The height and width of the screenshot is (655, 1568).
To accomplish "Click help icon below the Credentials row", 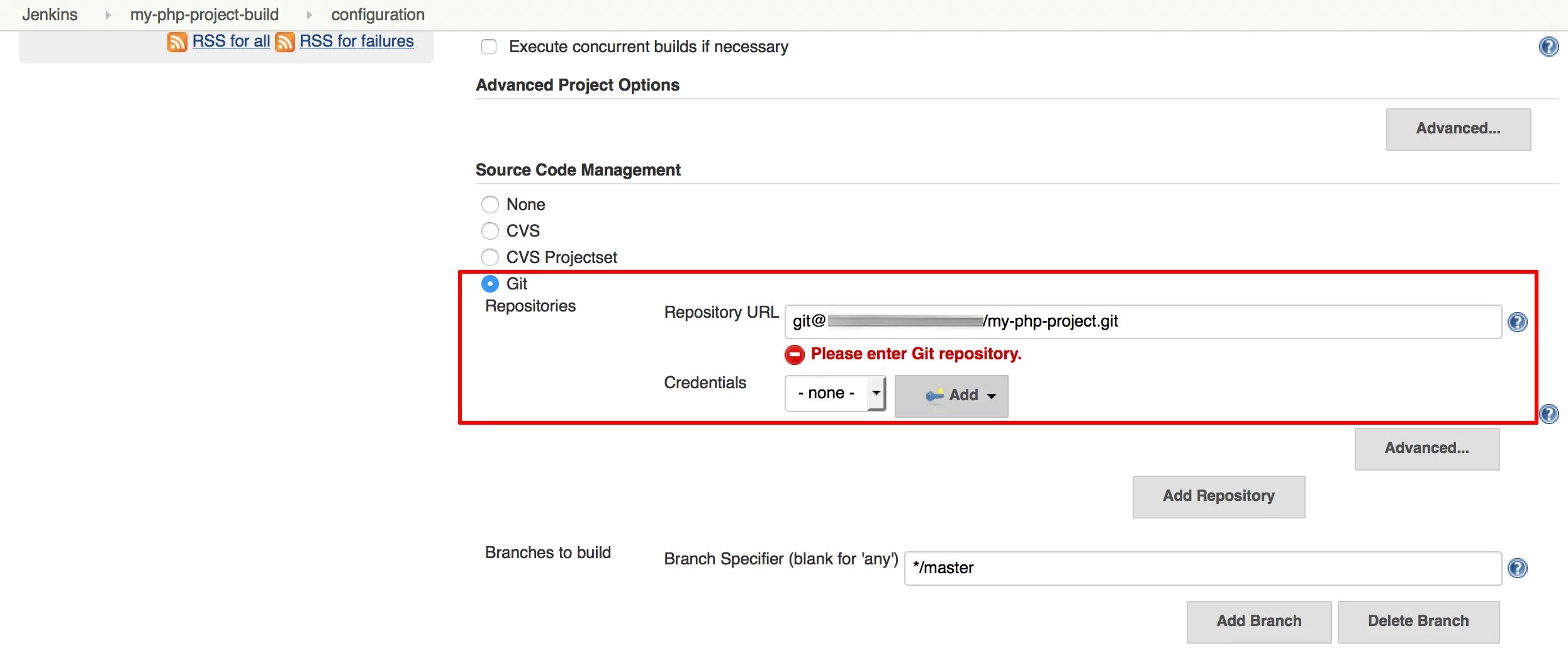I will point(1548,413).
